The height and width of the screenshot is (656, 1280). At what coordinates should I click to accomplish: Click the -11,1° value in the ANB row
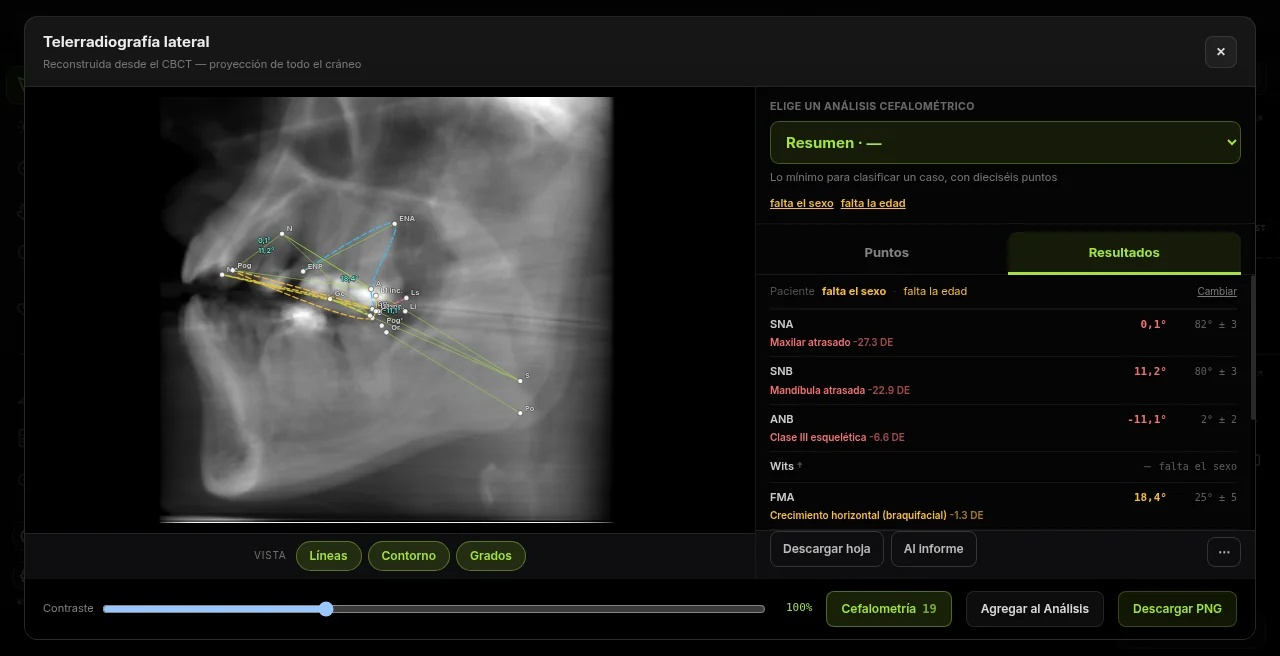click(x=1147, y=420)
